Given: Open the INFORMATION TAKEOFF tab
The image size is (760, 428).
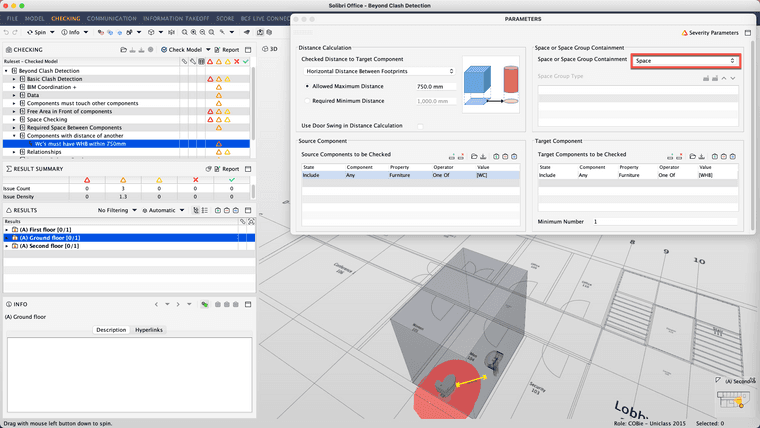Looking at the screenshot, I should pos(176,18).
